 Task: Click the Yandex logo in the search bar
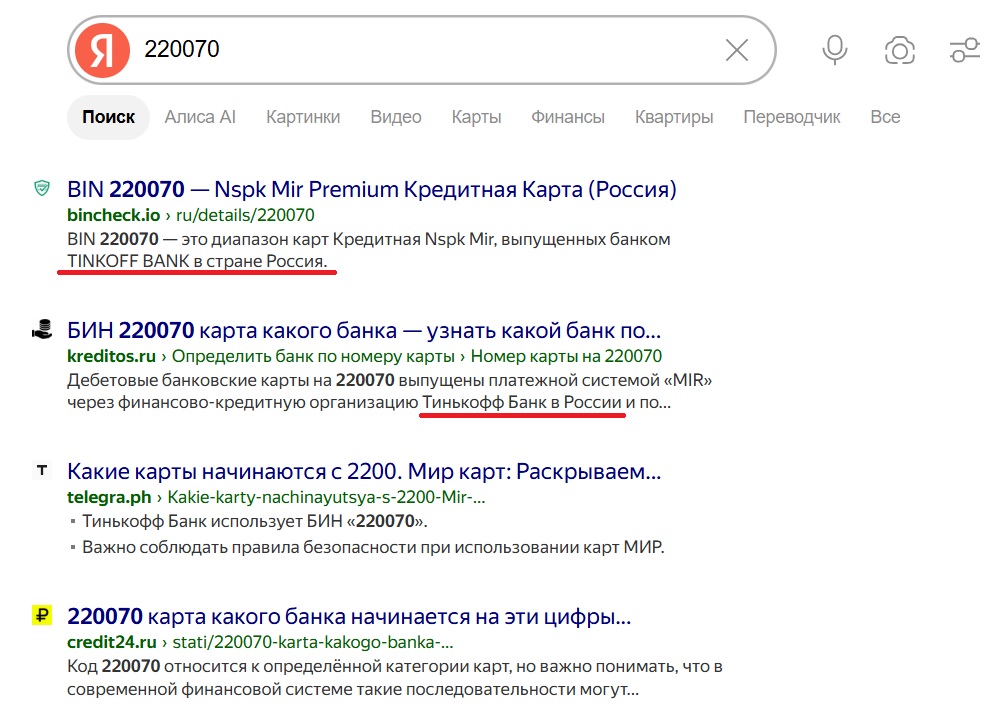pos(102,50)
